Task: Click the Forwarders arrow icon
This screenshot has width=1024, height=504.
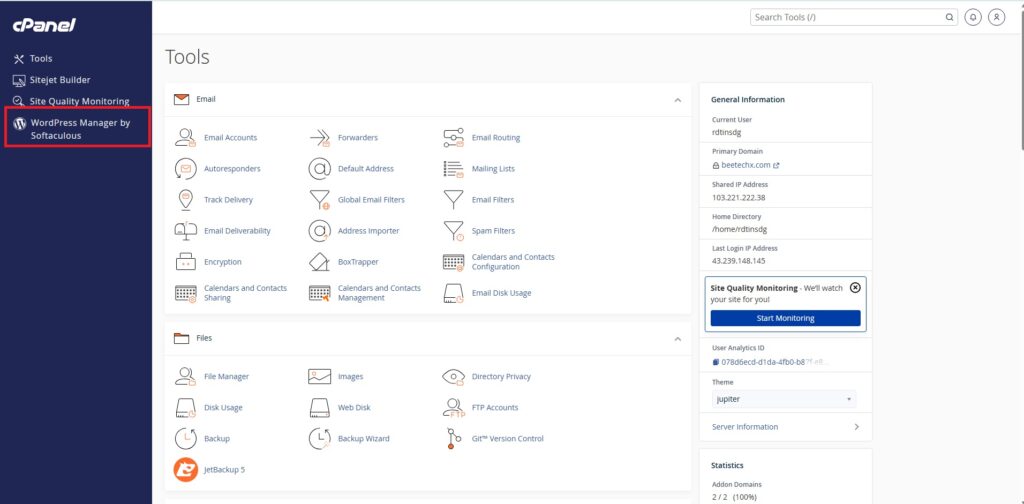Action: click(319, 137)
